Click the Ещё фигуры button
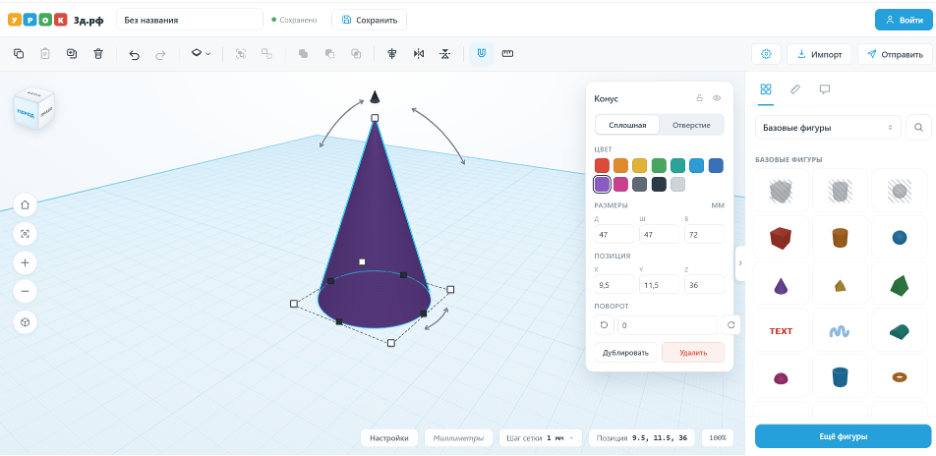The image size is (936, 456). (843, 436)
